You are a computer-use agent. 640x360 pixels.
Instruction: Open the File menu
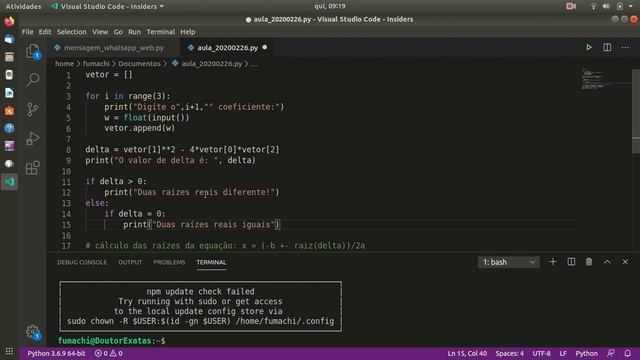pyautogui.click(x=27, y=32)
